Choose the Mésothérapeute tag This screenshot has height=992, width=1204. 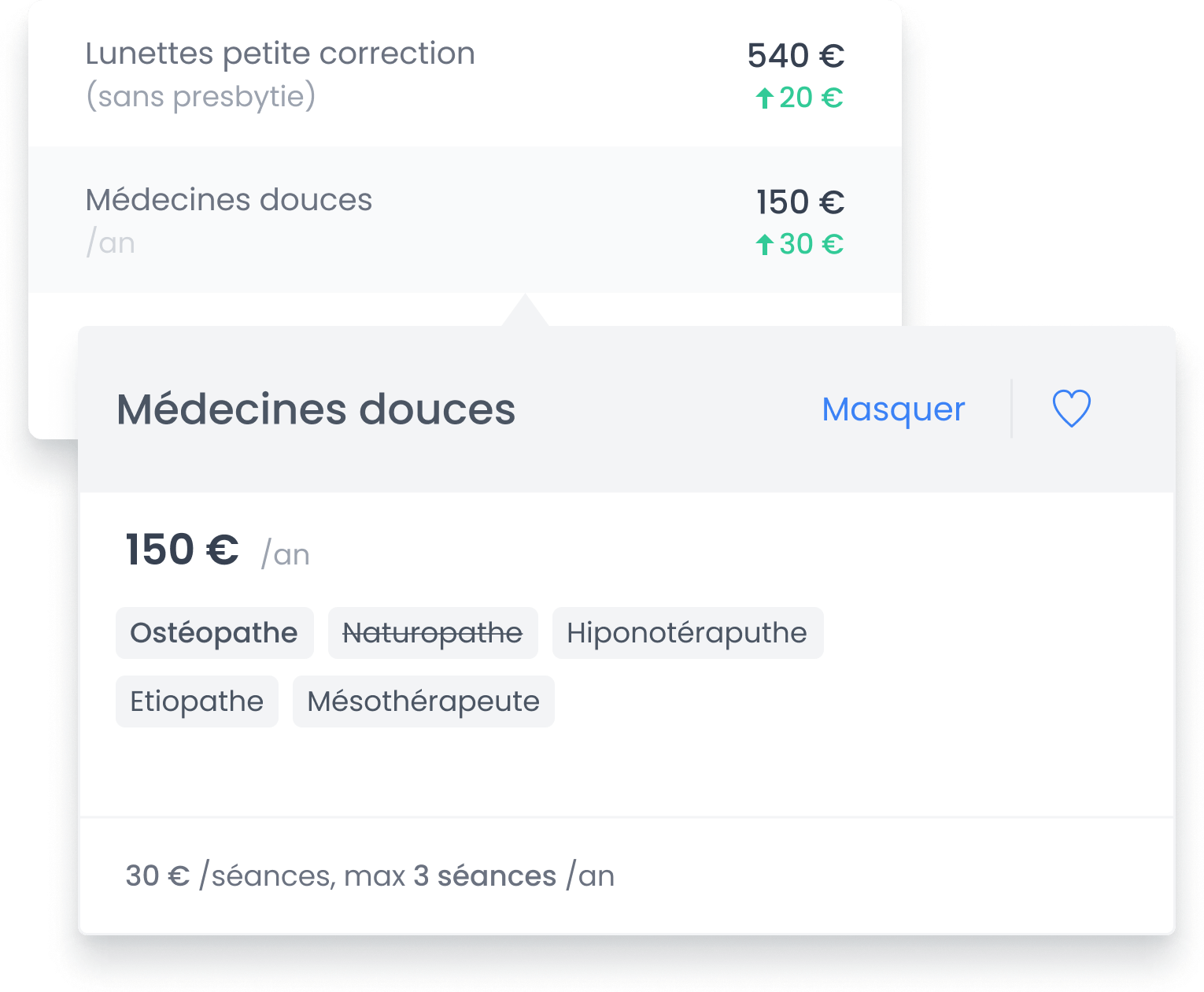423,701
